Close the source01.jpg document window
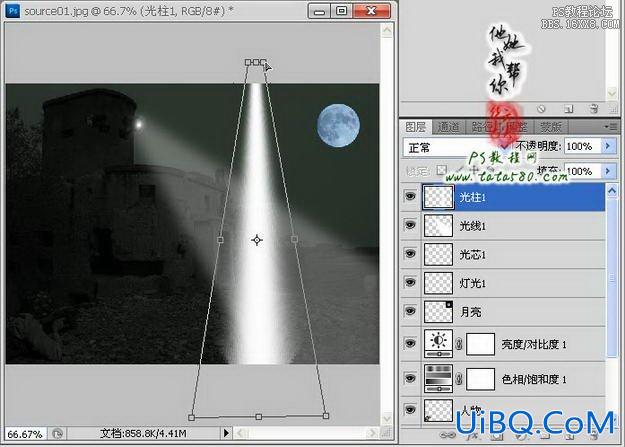This screenshot has width=625, height=447. point(371,11)
